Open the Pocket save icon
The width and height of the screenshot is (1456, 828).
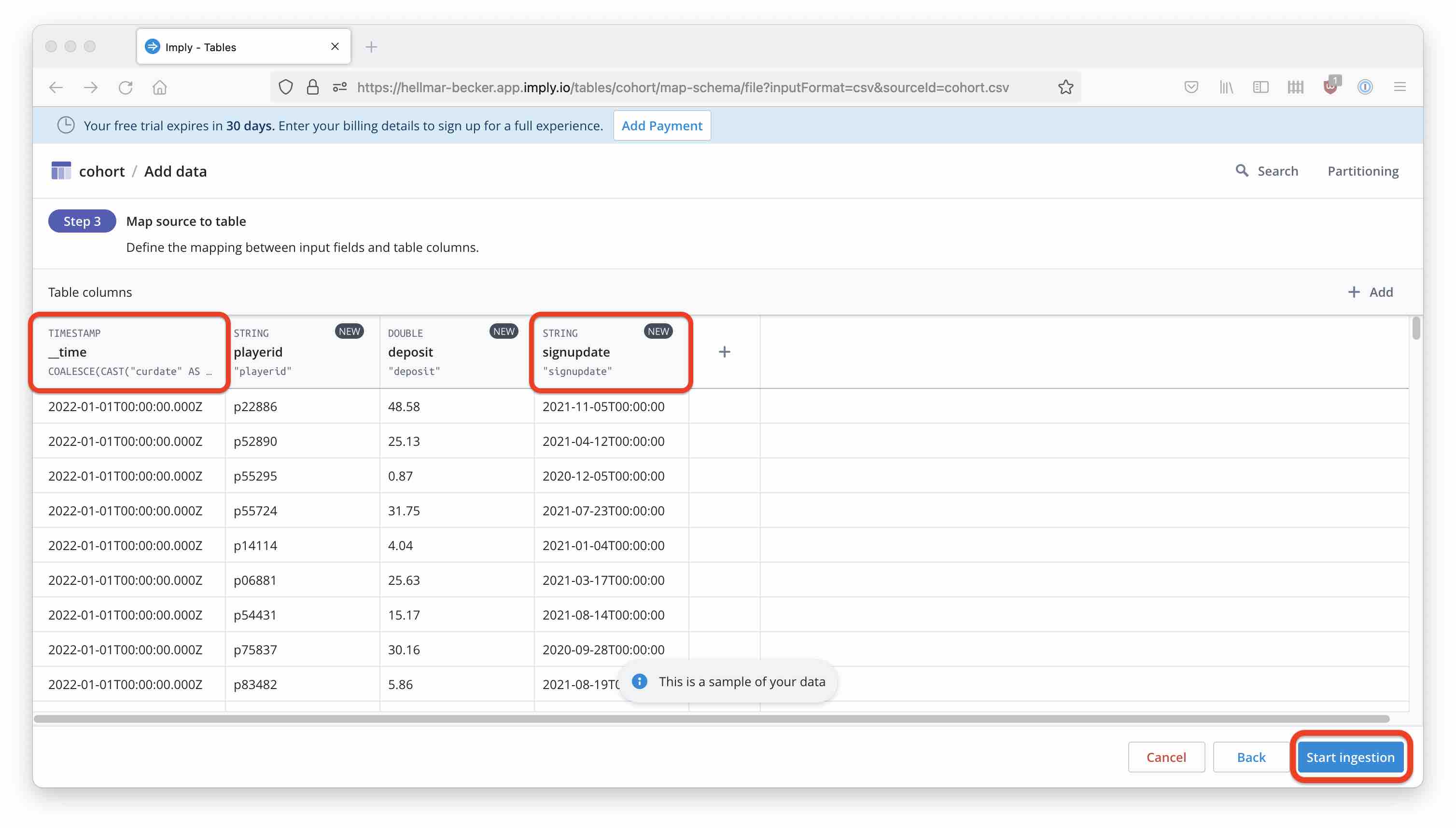[1191, 87]
